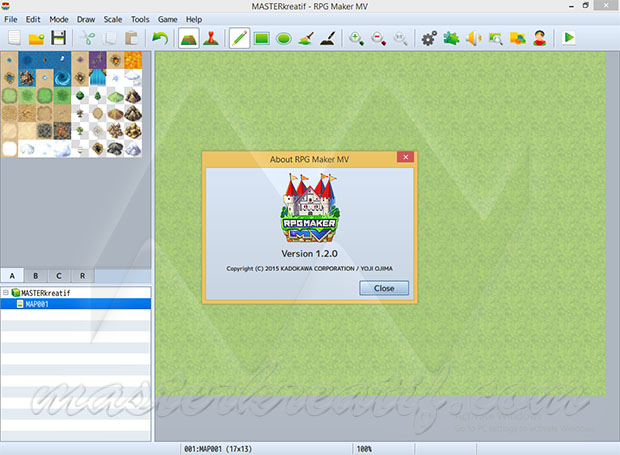Click Close button in About dialog
The height and width of the screenshot is (455, 620).
(x=384, y=288)
